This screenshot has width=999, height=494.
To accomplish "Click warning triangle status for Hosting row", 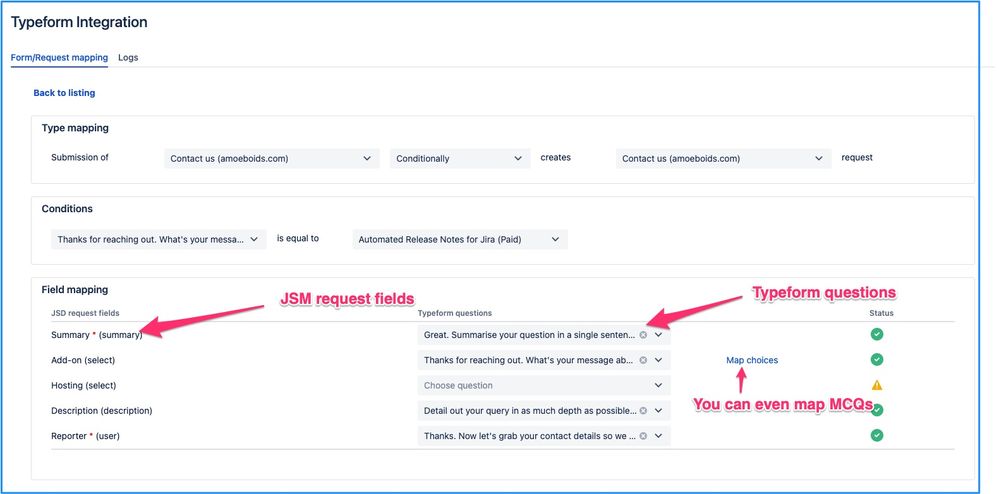I will coord(877,385).
